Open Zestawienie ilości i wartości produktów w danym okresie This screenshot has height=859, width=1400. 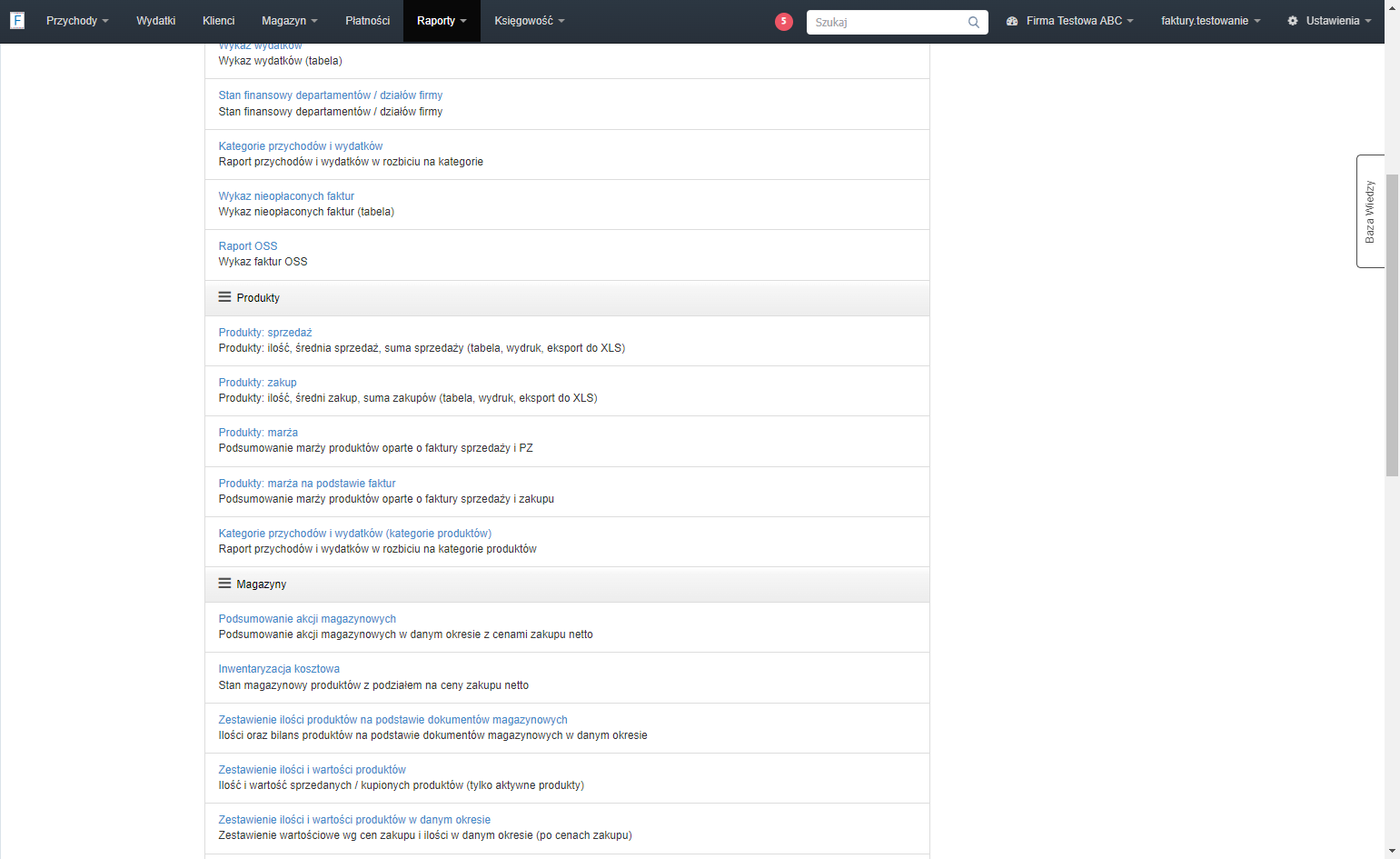(354, 820)
